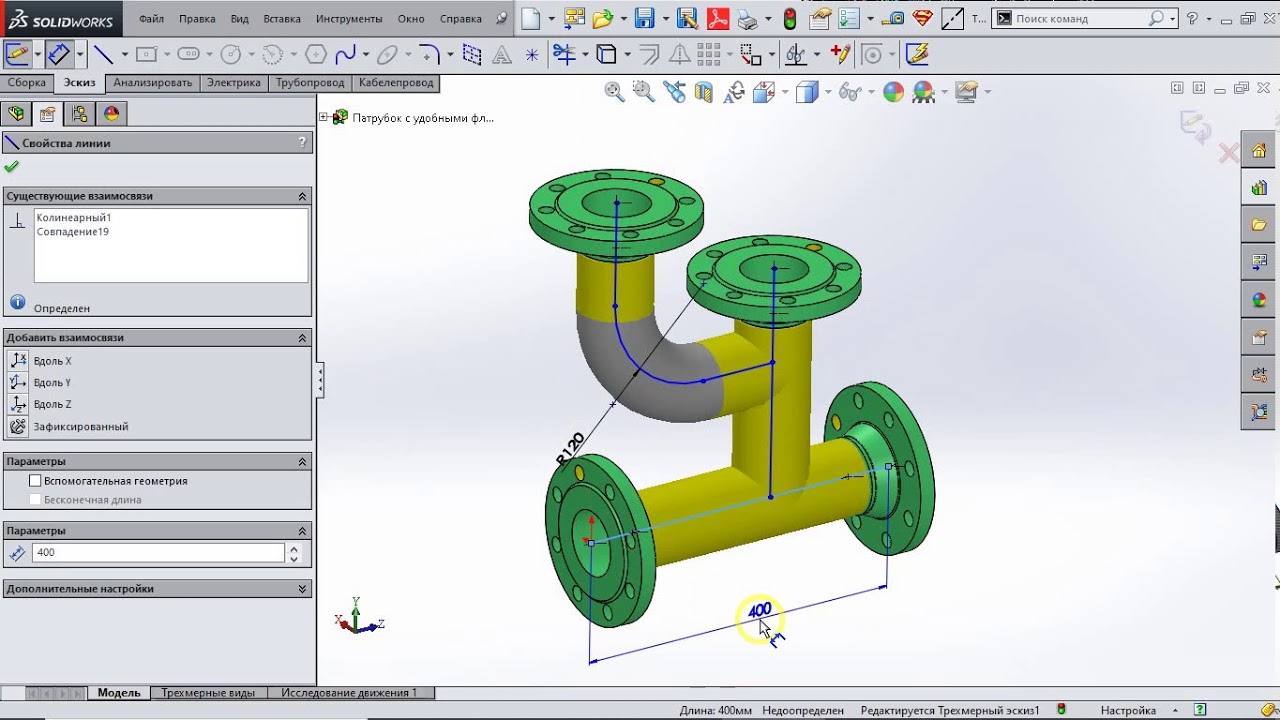Collapse Добавить взаимосвязи section
The height and width of the screenshot is (720, 1280).
(303, 338)
